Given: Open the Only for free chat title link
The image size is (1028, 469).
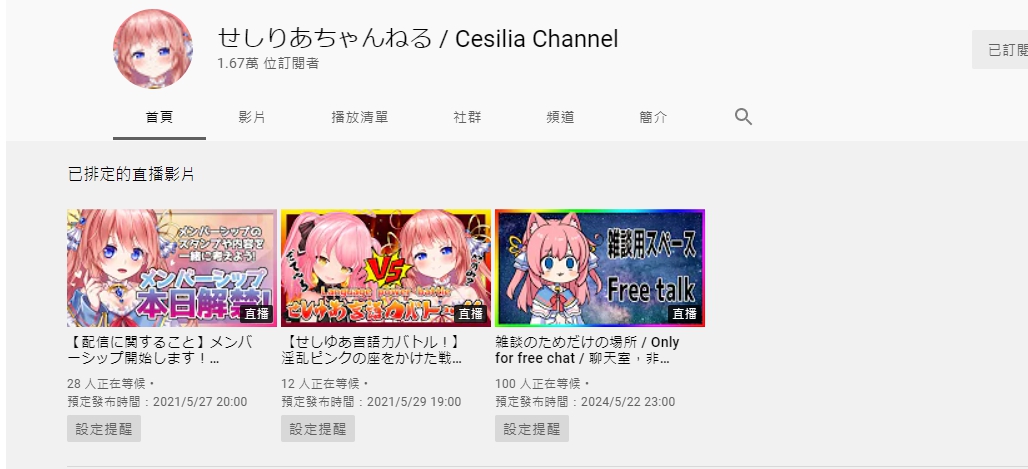Looking at the screenshot, I should pos(587,350).
